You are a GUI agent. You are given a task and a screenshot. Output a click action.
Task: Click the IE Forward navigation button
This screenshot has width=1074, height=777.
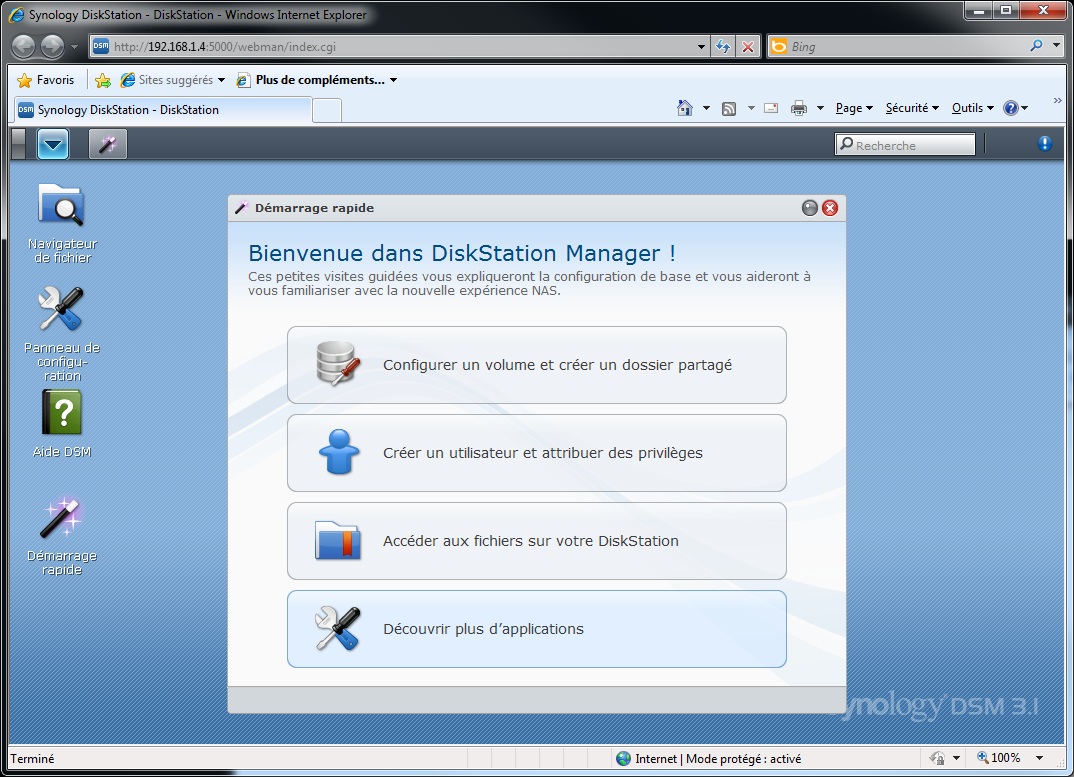pos(52,47)
